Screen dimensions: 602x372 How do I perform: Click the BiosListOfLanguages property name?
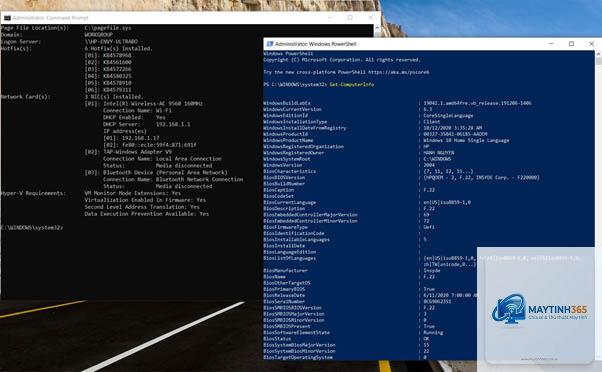coord(289,258)
